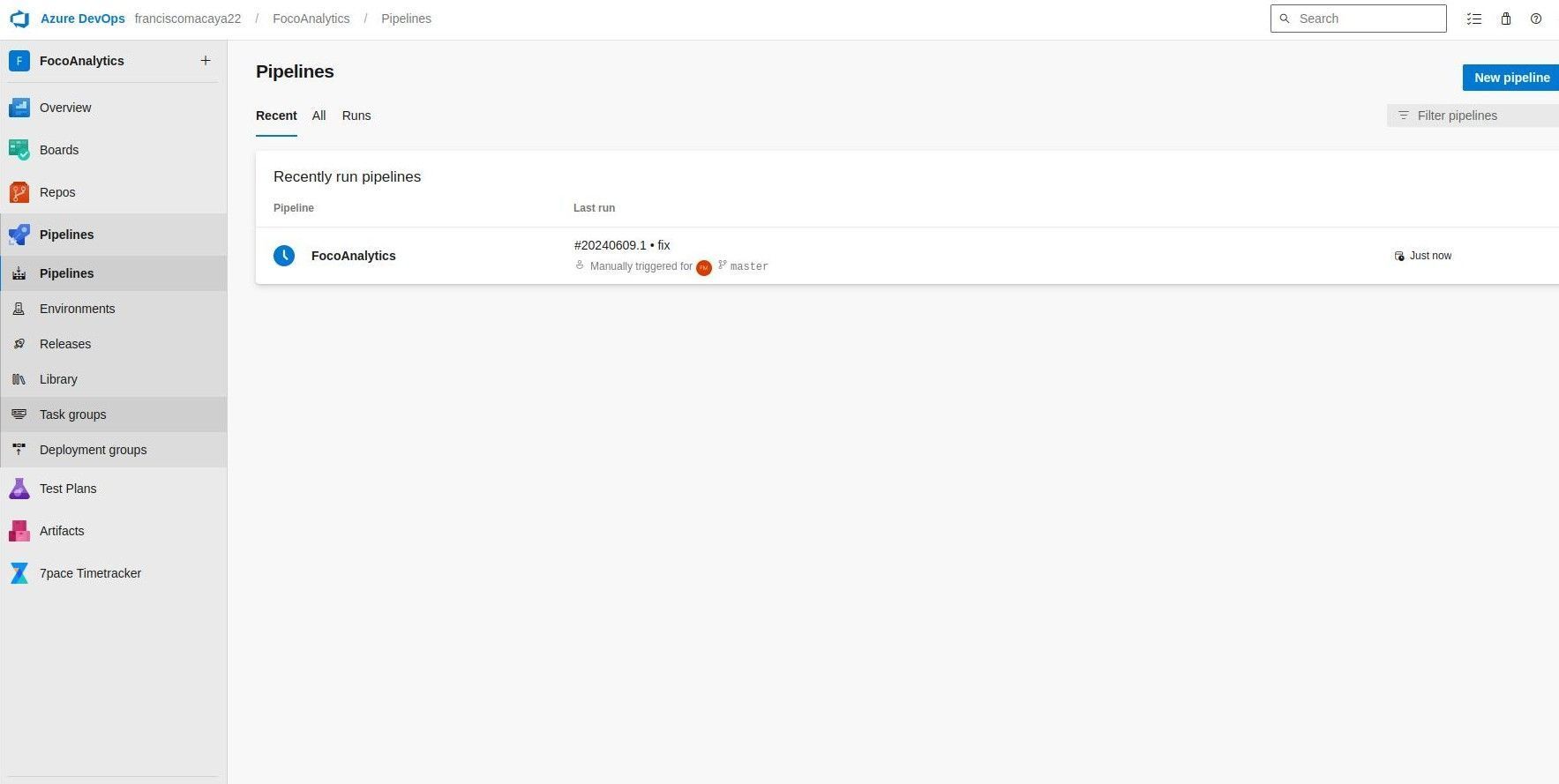This screenshot has height=784, width=1559.
Task: Click the Recently run pipelines heading
Action: [348, 176]
